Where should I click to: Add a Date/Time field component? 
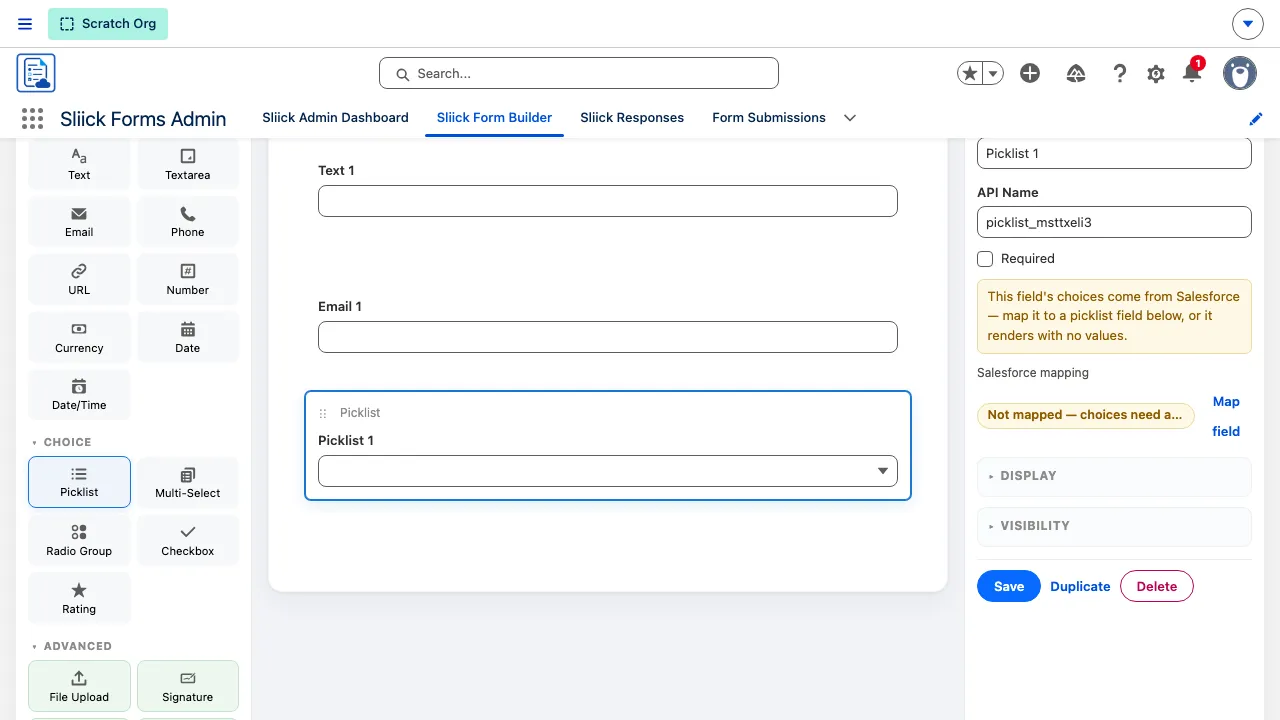[79, 395]
